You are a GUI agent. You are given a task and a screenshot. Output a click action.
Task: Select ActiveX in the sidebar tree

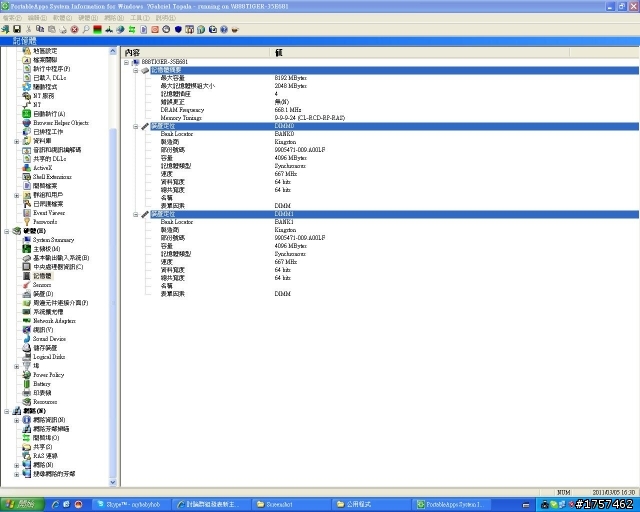[x=42, y=168]
